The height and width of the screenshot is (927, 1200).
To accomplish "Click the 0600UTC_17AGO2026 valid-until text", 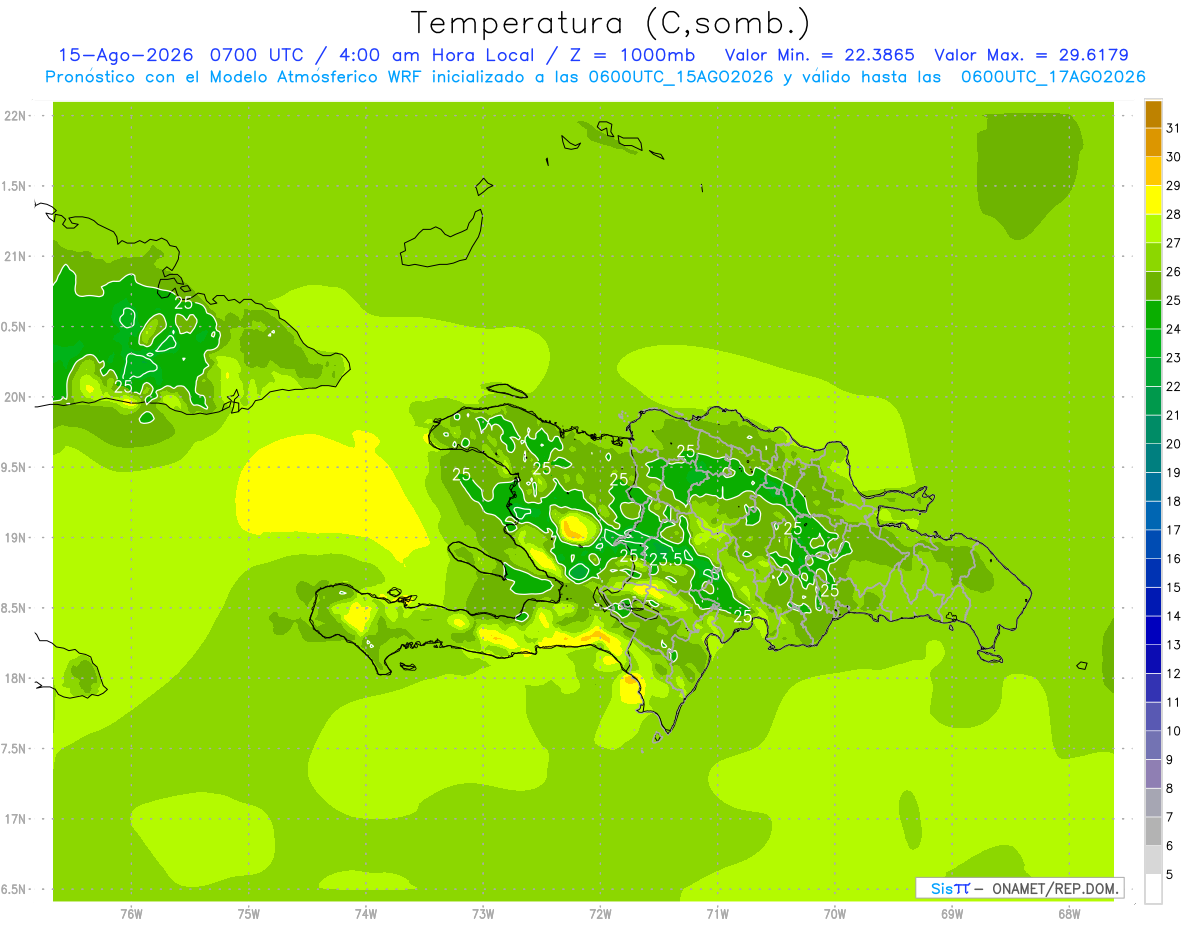I will pyautogui.click(x=1053, y=77).
